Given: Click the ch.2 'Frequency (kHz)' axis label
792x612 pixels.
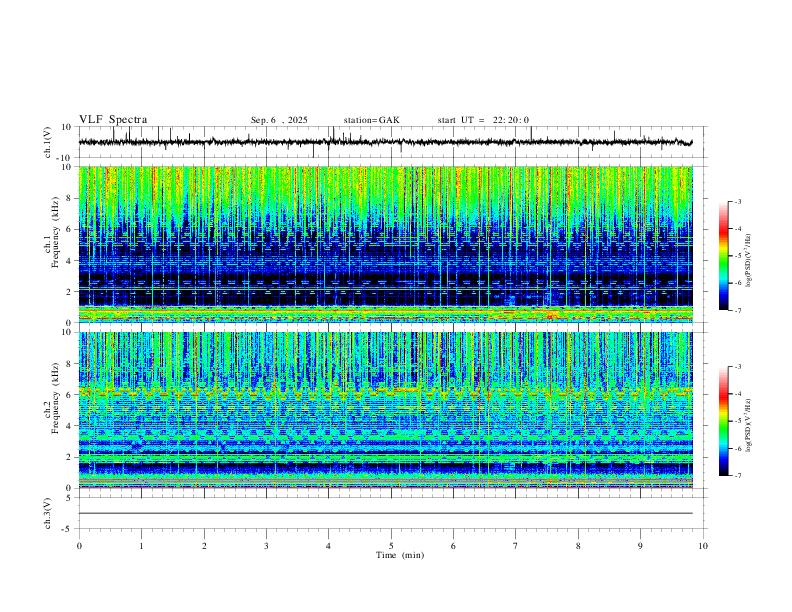Looking at the screenshot, I should (x=55, y=398).
